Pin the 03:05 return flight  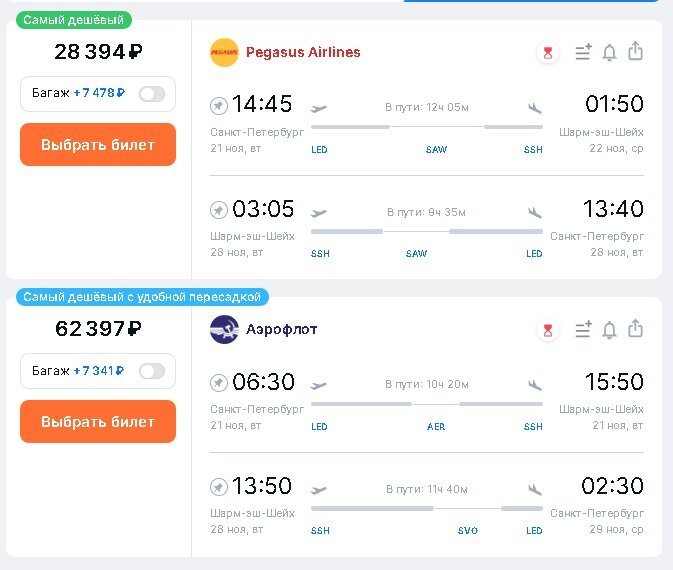pyautogui.click(x=218, y=210)
